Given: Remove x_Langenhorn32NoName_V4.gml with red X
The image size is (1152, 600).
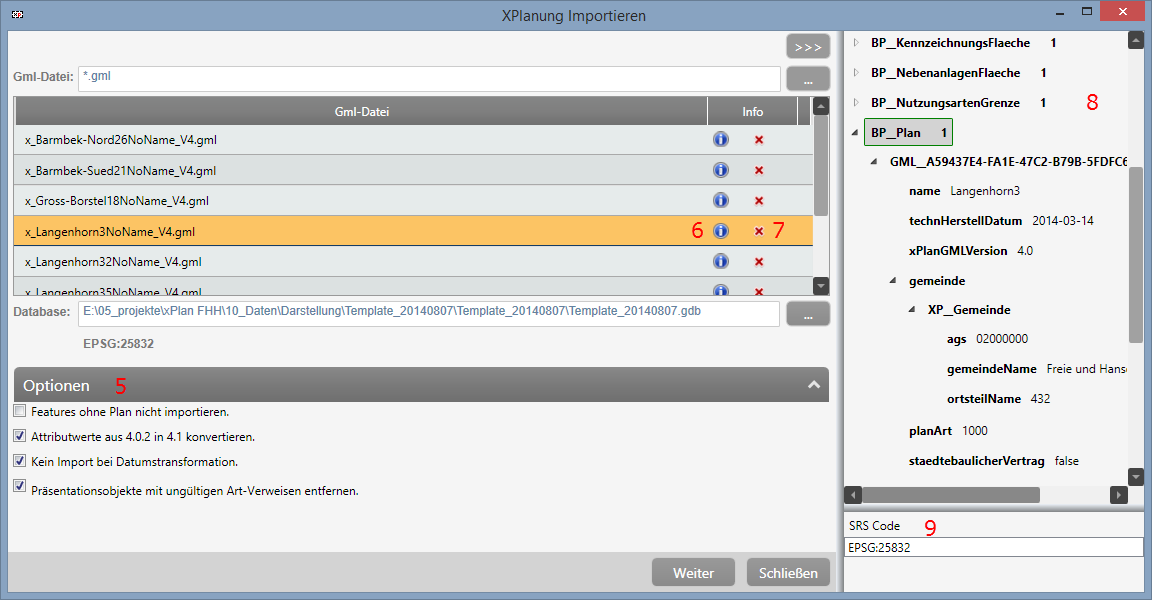Looking at the screenshot, I should (x=759, y=261).
